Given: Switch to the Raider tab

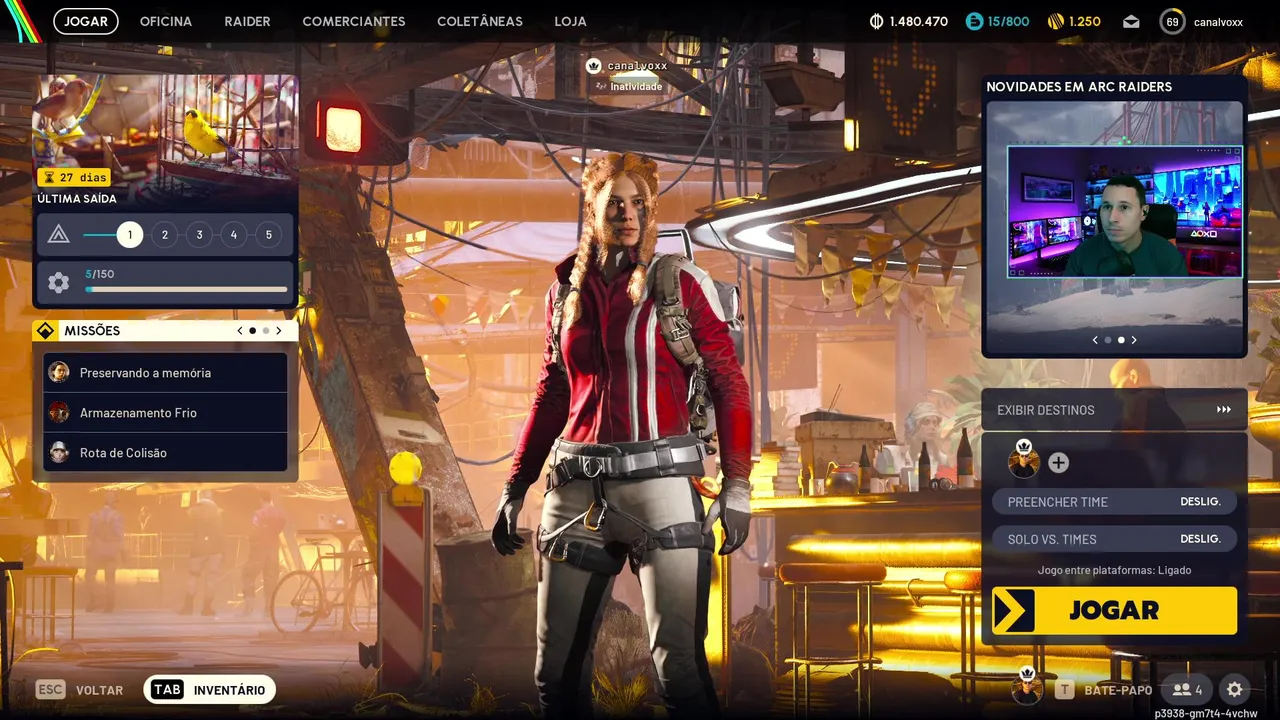Looking at the screenshot, I should 247,21.
